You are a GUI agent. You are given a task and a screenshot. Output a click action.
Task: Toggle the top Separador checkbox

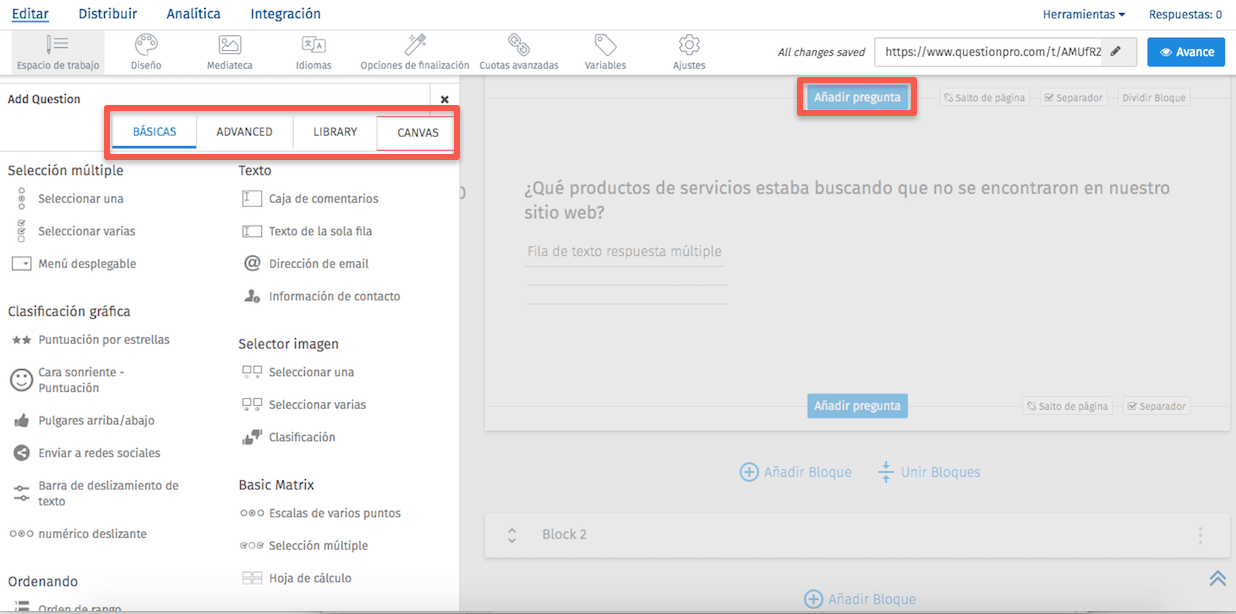tap(1073, 98)
